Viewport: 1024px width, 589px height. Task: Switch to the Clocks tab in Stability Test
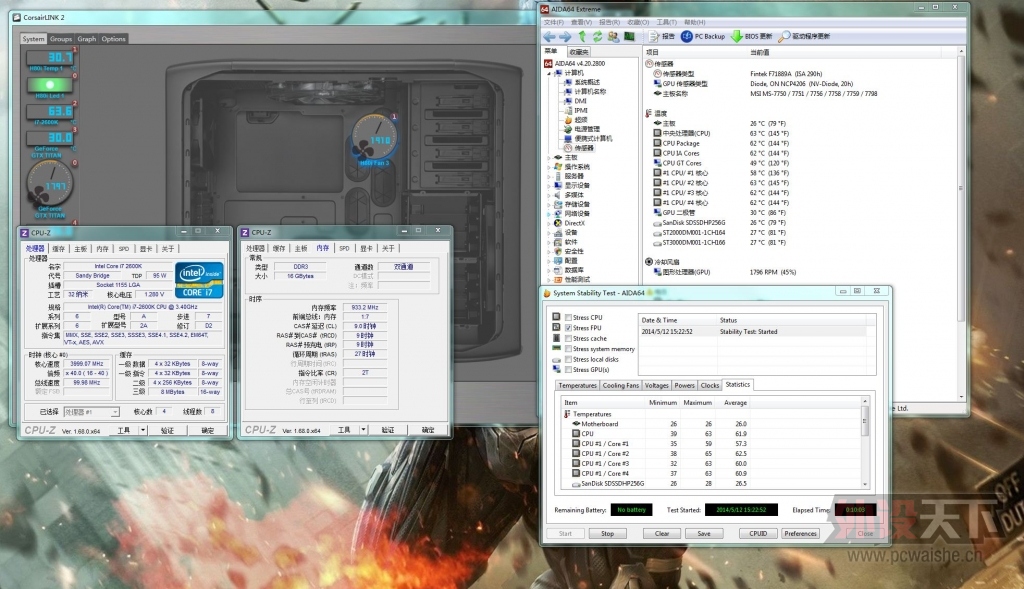[x=710, y=385]
